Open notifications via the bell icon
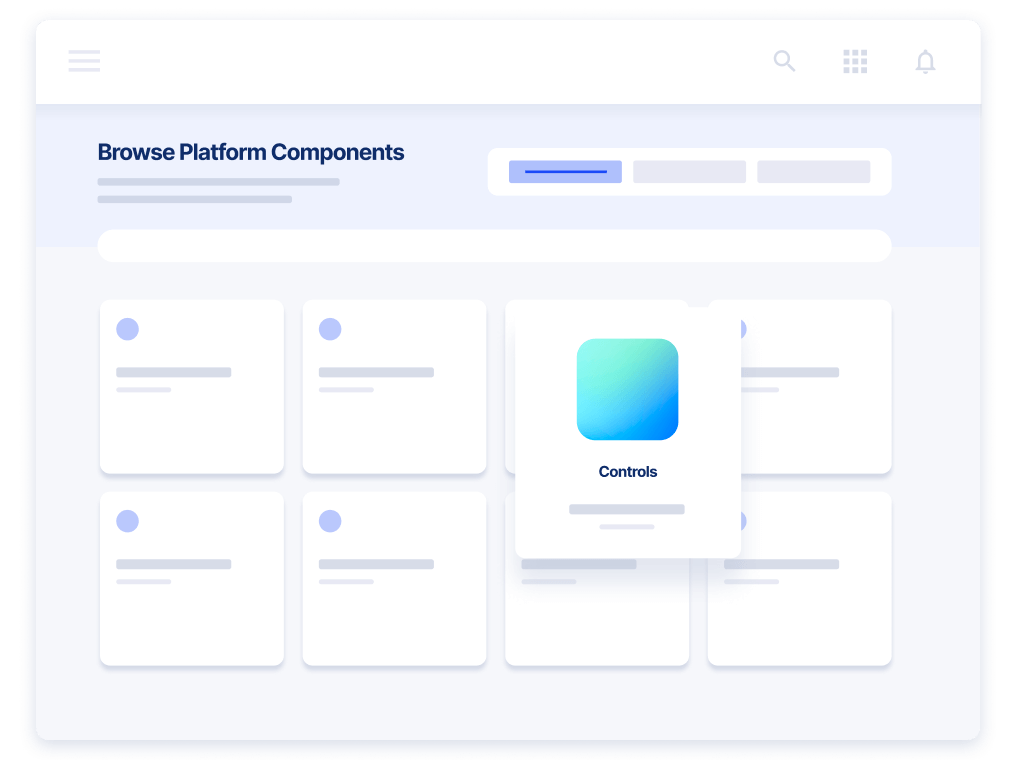 pos(925,61)
